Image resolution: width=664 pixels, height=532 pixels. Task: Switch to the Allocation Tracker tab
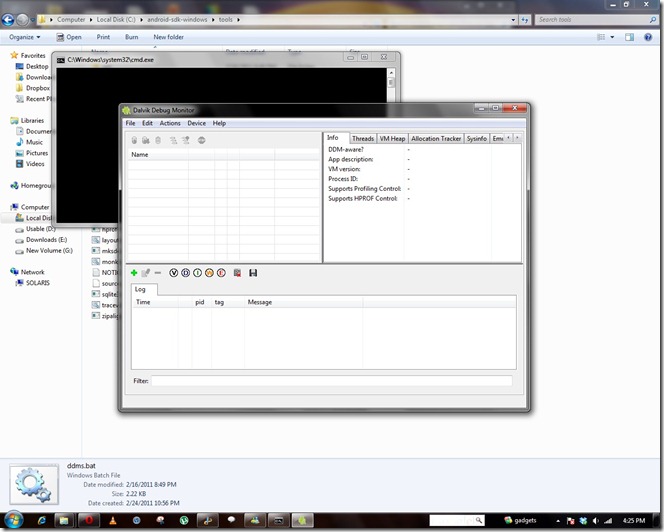point(436,139)
